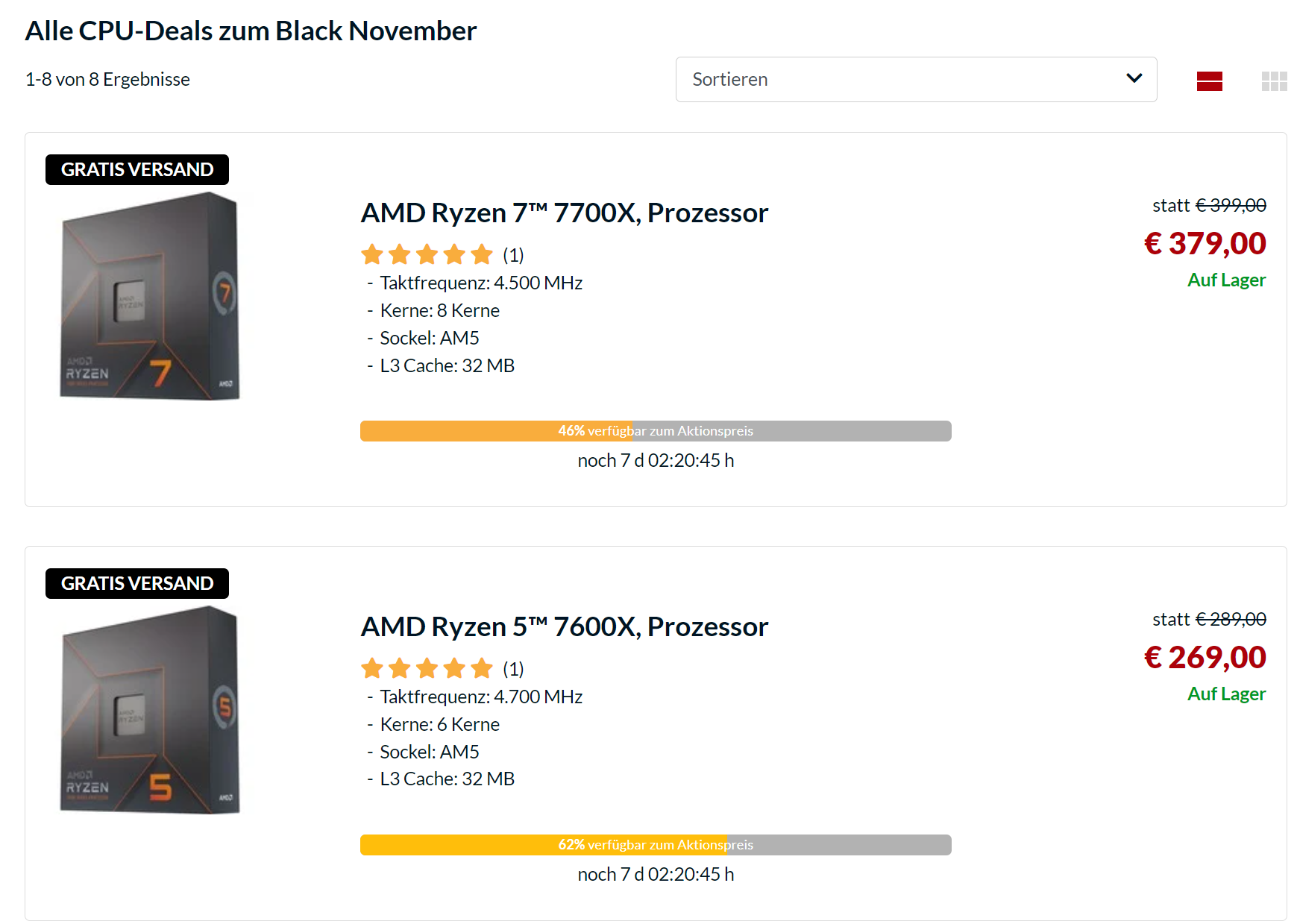
Task: Switch to list view layout
Action: [x=1209, y=81]
